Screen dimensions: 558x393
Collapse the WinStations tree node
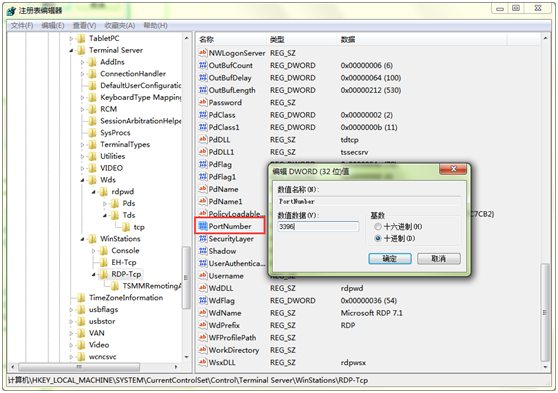[83, 239]
